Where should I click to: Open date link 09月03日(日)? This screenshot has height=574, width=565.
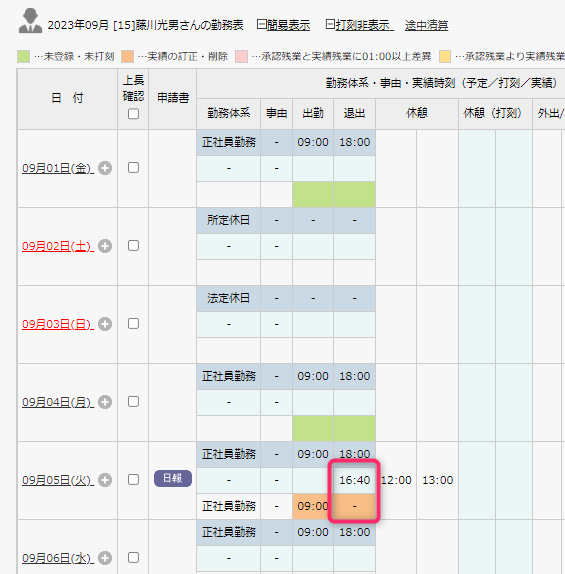[58, 324]
